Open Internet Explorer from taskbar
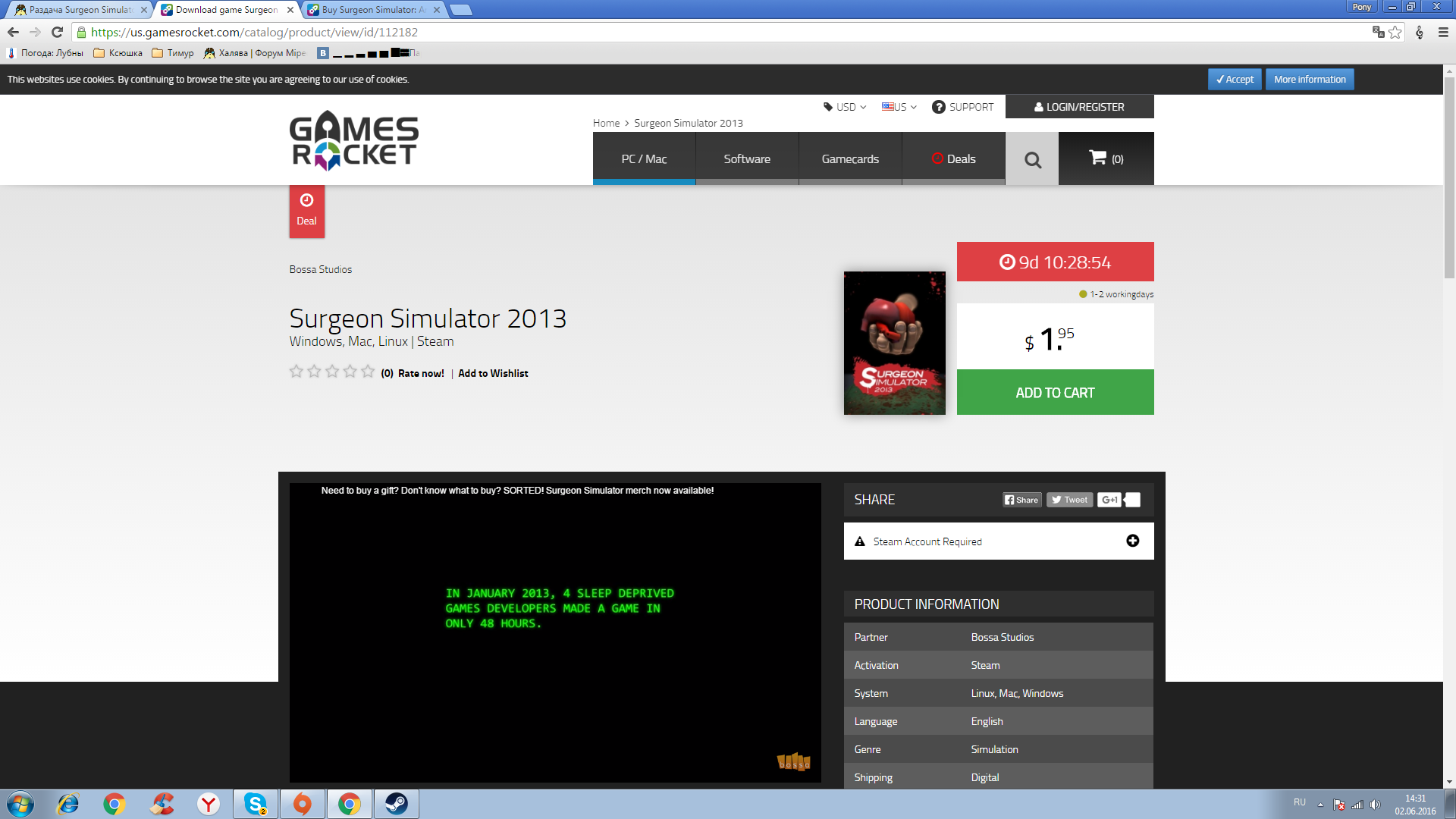 point(68,804)
